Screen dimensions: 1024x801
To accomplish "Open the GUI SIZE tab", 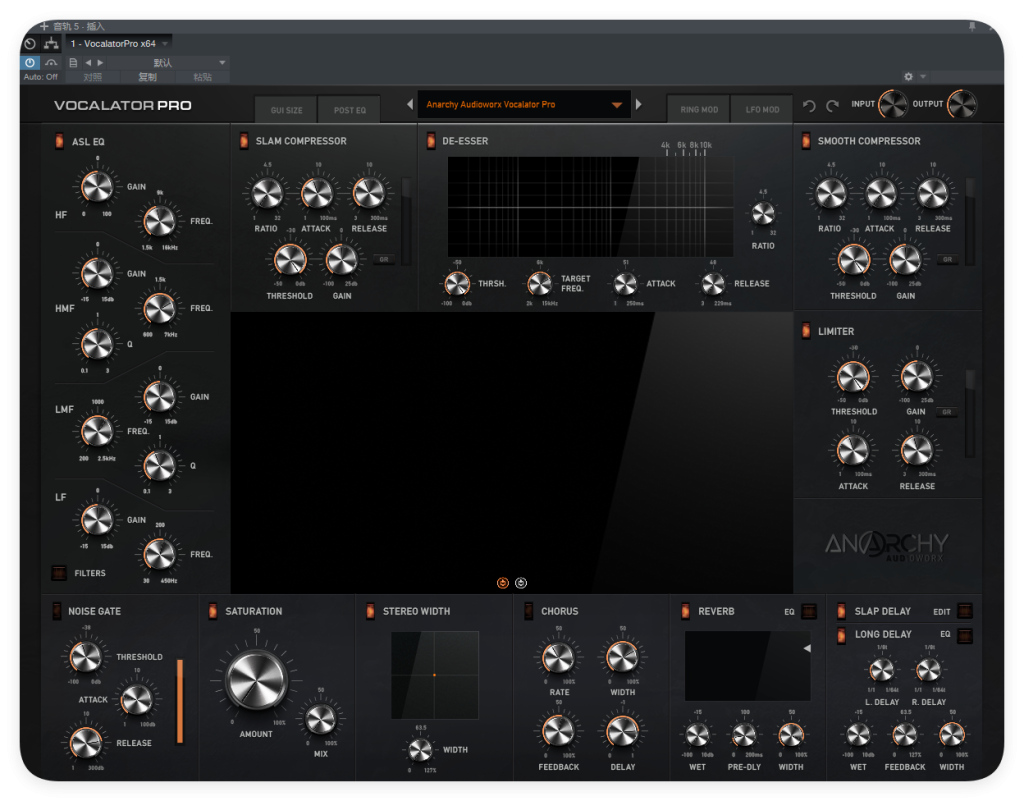I will pos(286,110).
